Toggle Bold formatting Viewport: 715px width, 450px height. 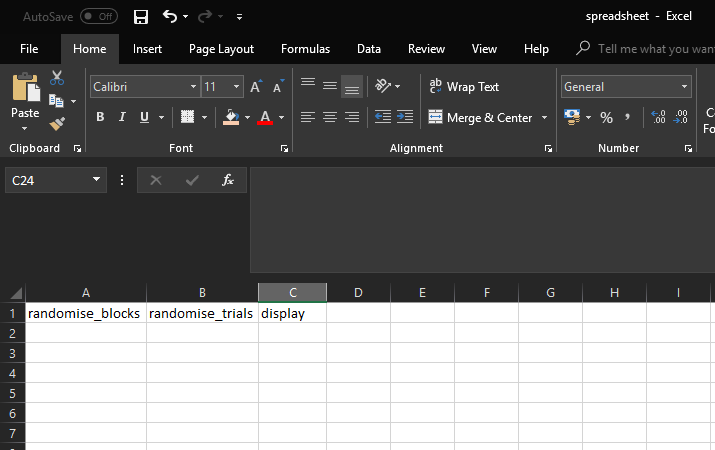pyautogui.click(x=100, y=118)
